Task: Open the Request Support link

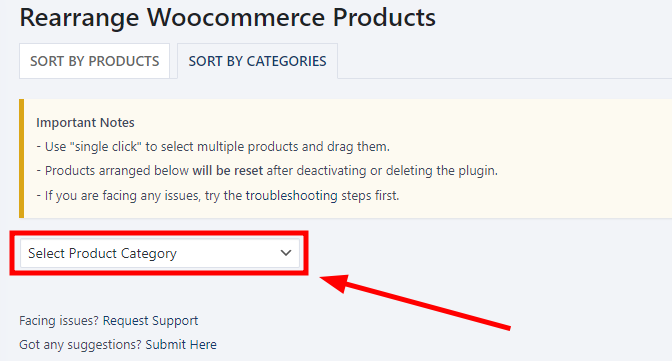Action: click(x=150, y=321)
